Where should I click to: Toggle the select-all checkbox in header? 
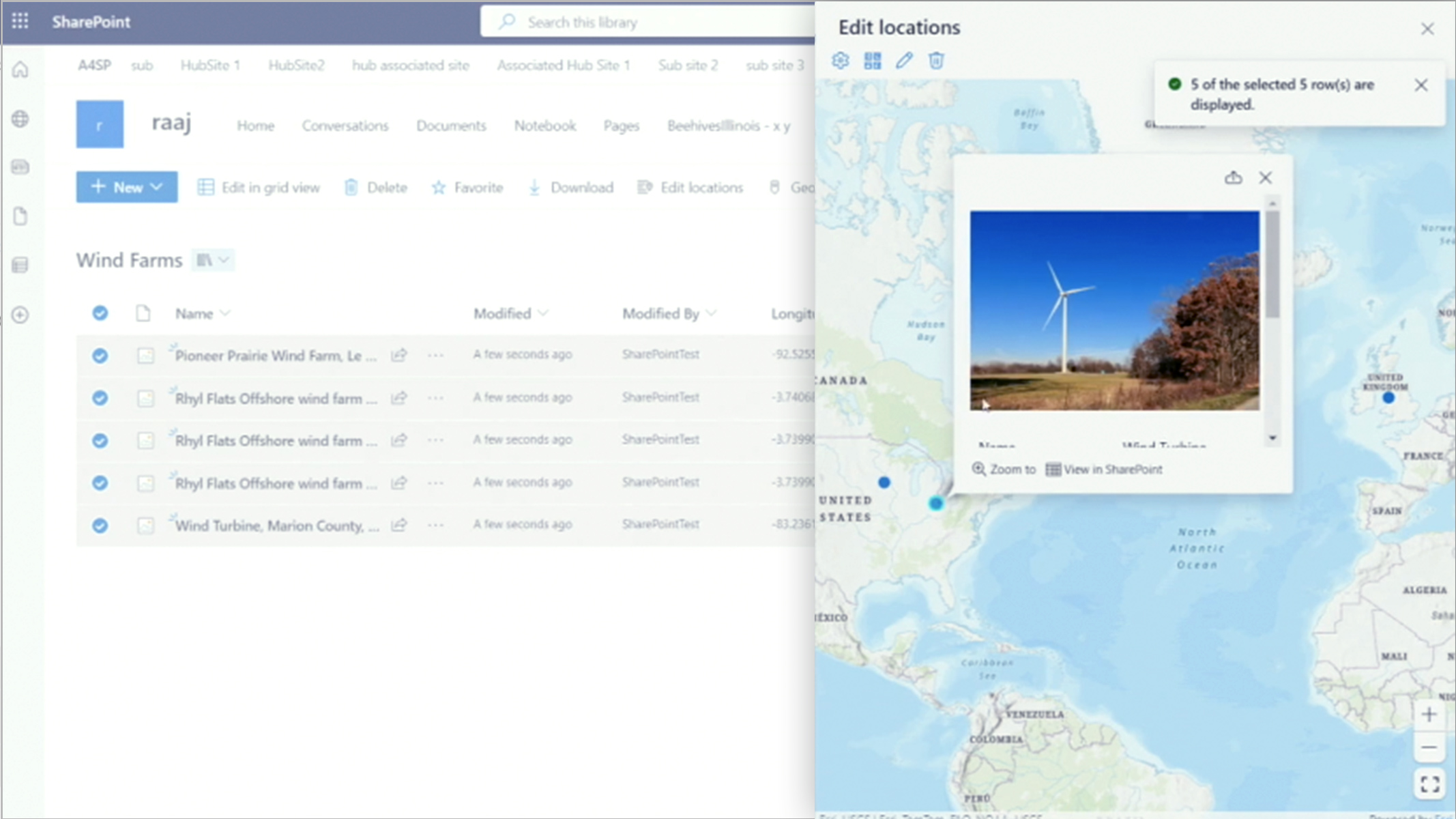pos(100,313)
